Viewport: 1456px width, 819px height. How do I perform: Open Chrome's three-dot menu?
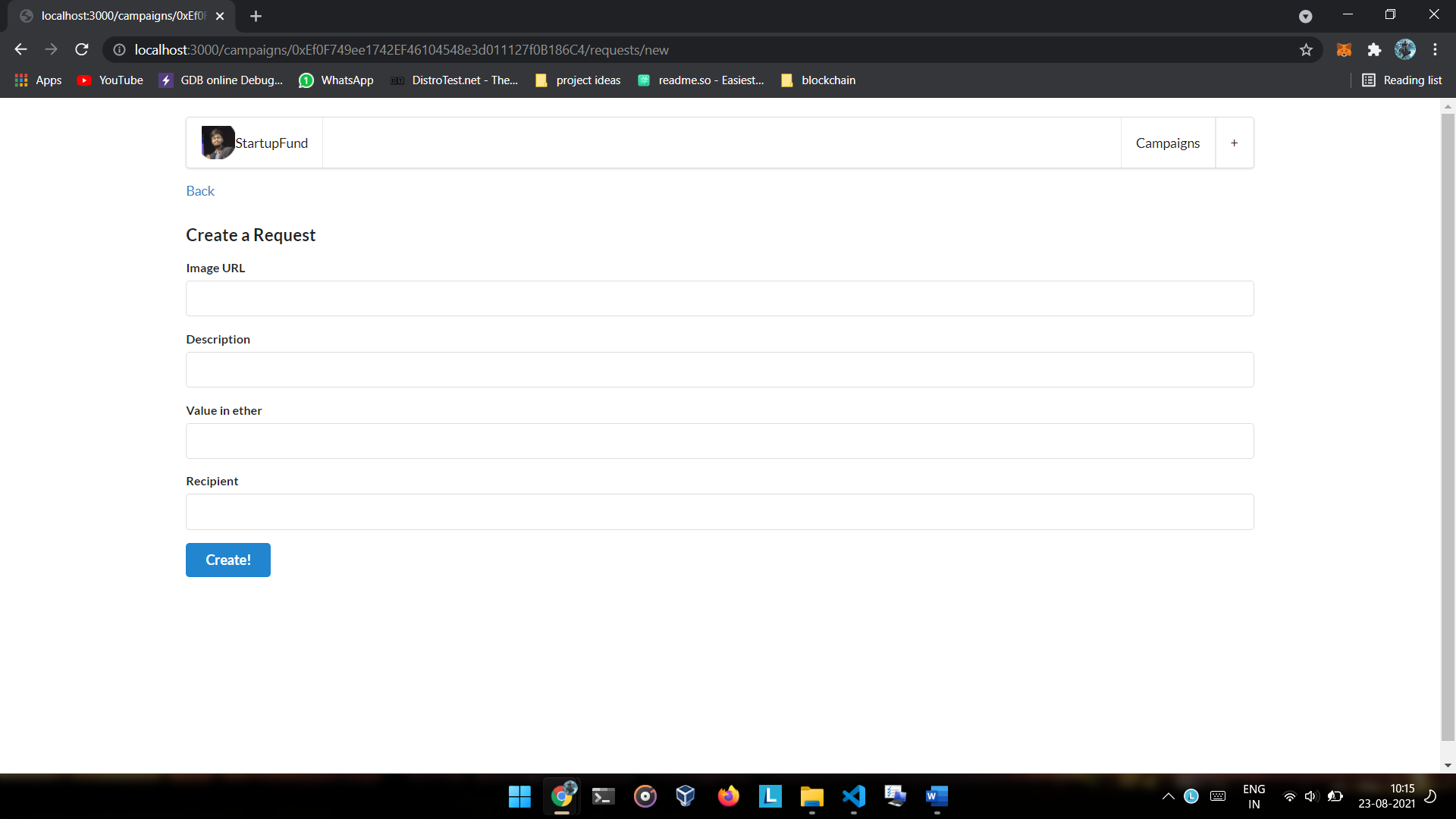pos(1435,50)
